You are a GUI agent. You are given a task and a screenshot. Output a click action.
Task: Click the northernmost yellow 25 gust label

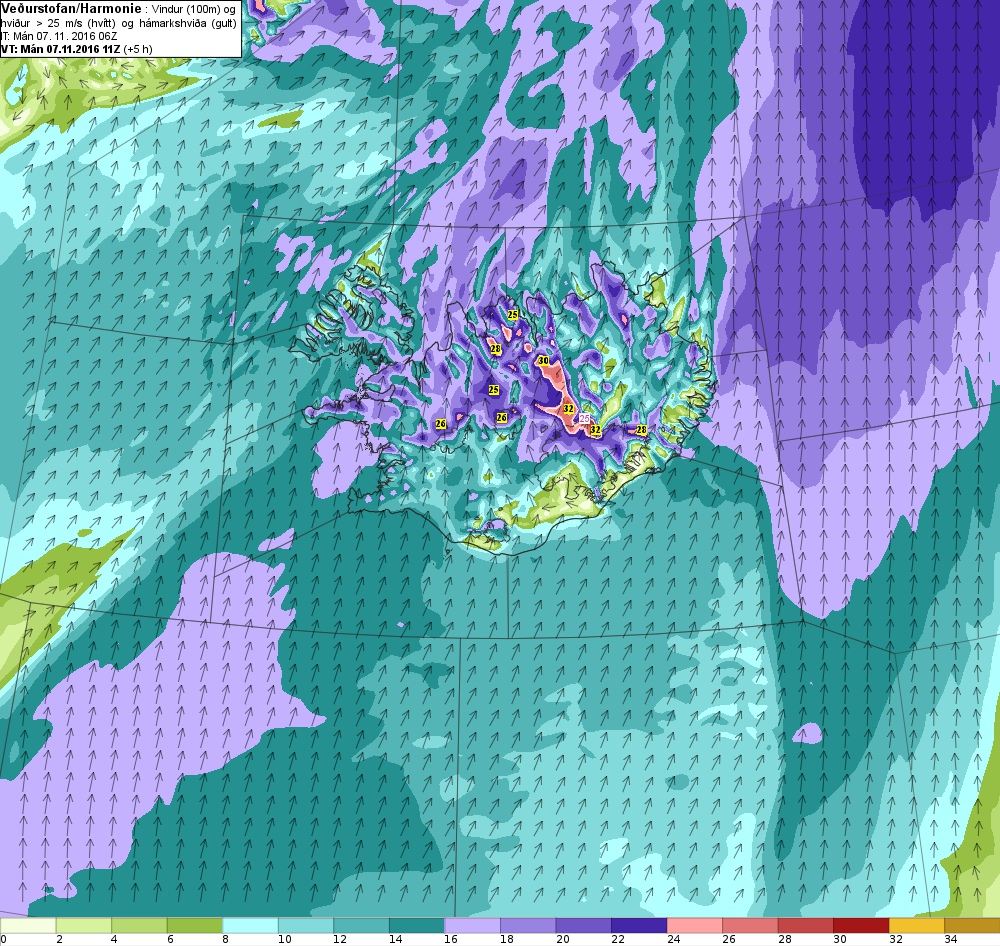pos(512,314)
